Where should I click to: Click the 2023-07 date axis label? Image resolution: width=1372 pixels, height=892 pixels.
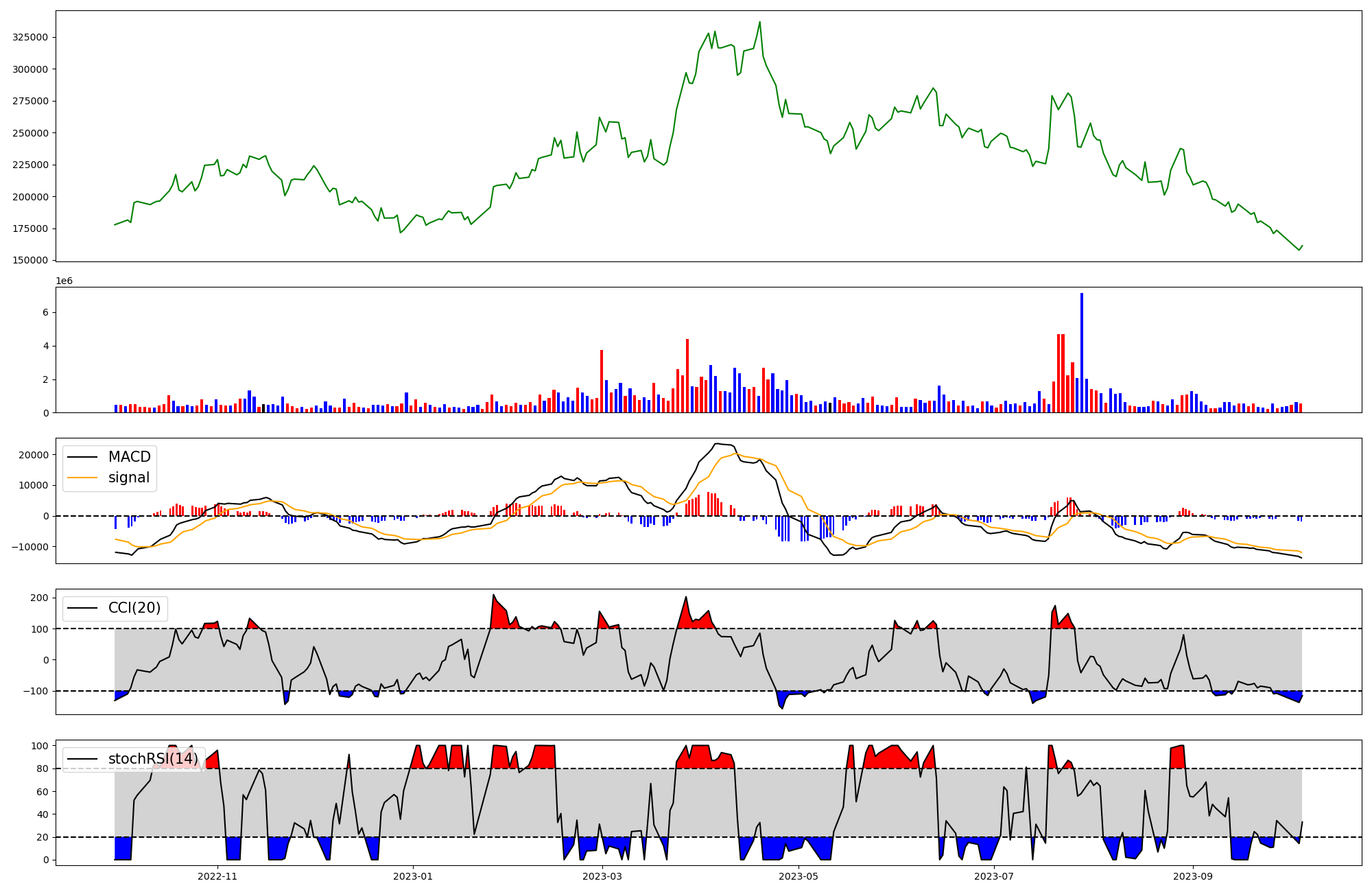click(995, 876)
